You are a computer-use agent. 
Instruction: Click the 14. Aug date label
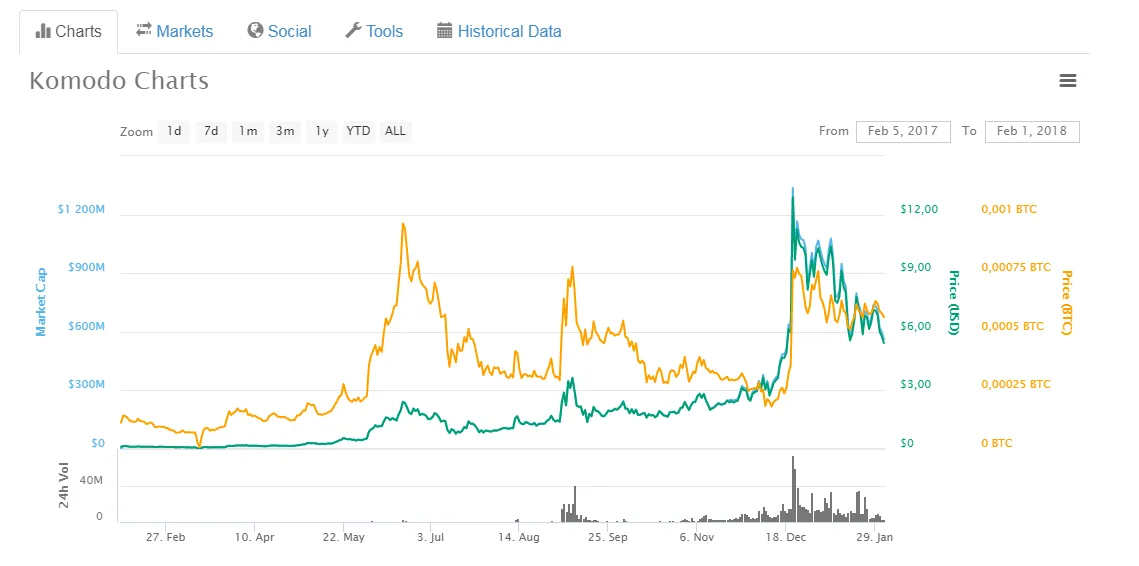520,538
